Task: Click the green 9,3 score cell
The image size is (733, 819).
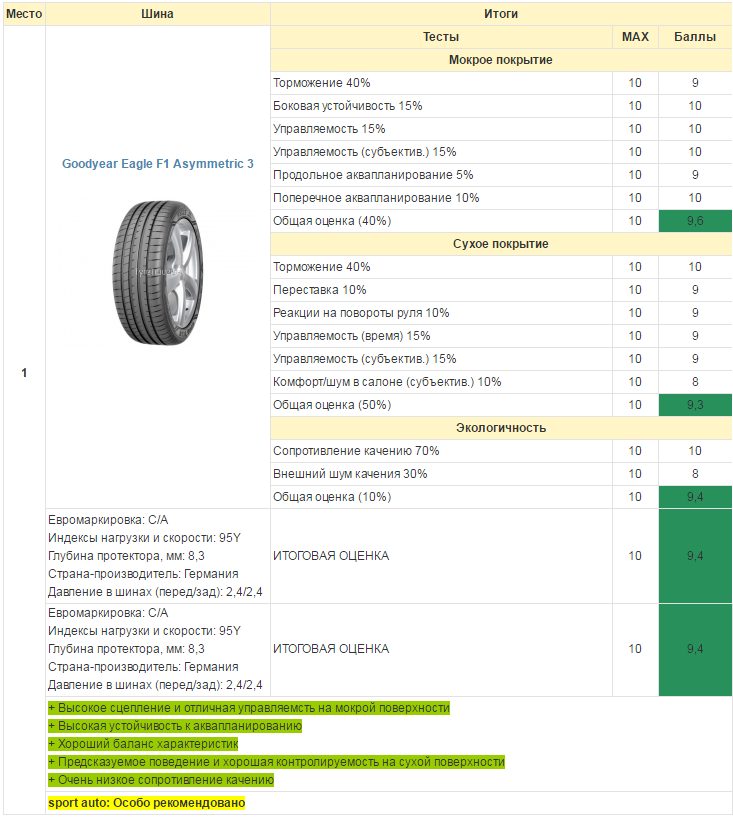Action: (x=695, y=405)
